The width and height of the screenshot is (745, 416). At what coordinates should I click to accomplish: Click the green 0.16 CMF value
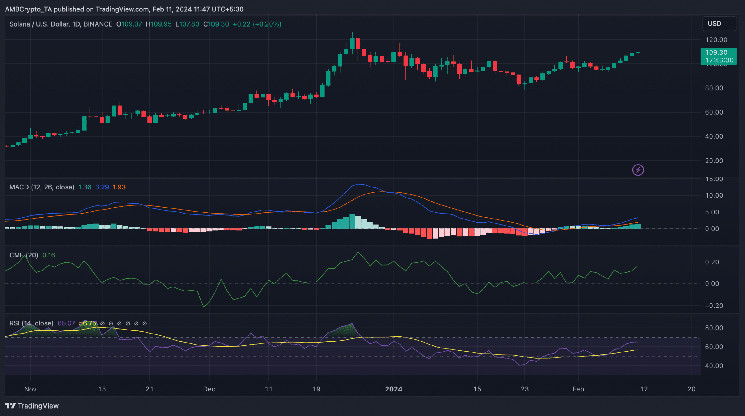[49, 255]
